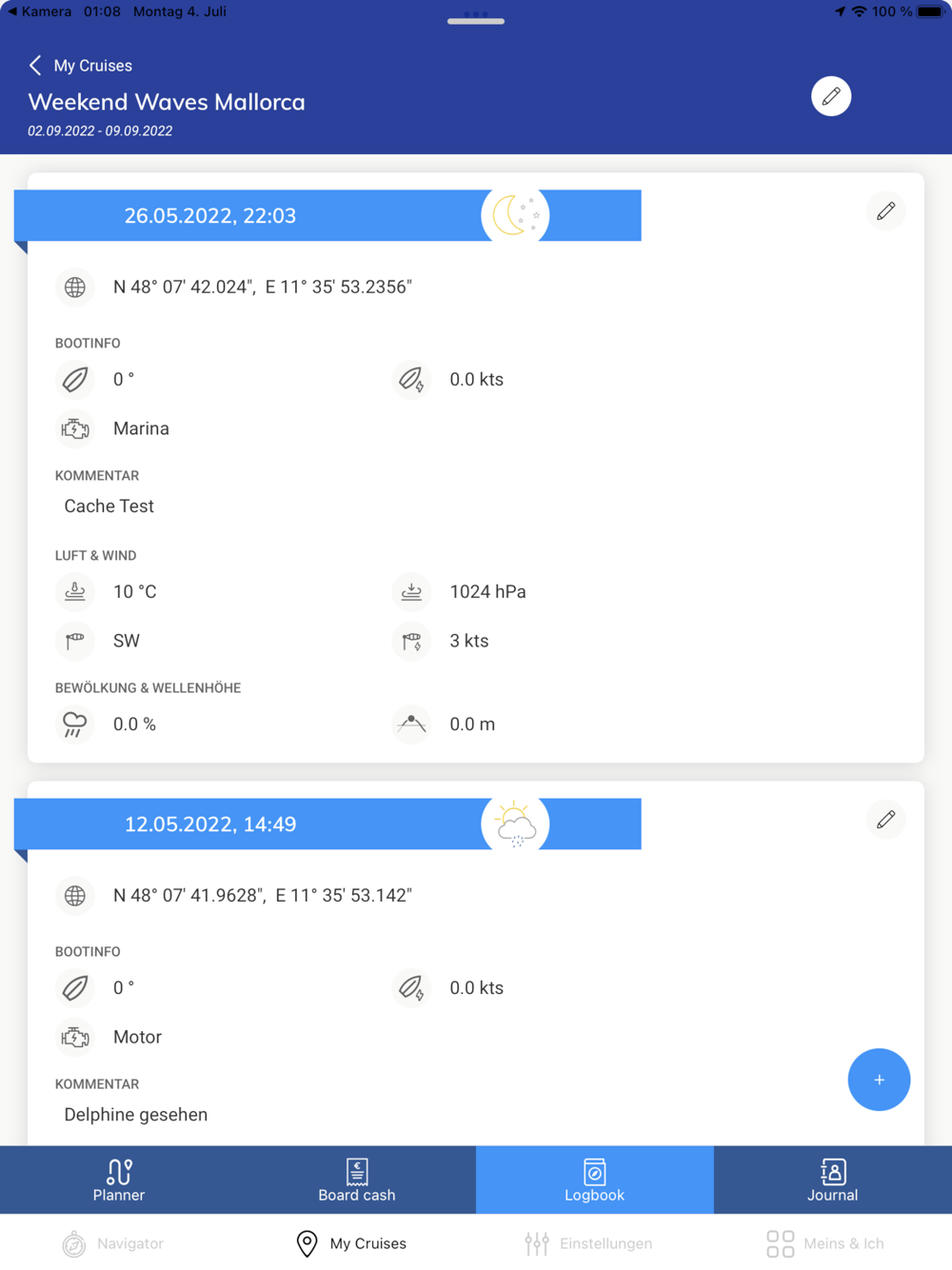Edit the Weekend Waves Mallorca cruise

click(831, 96)
